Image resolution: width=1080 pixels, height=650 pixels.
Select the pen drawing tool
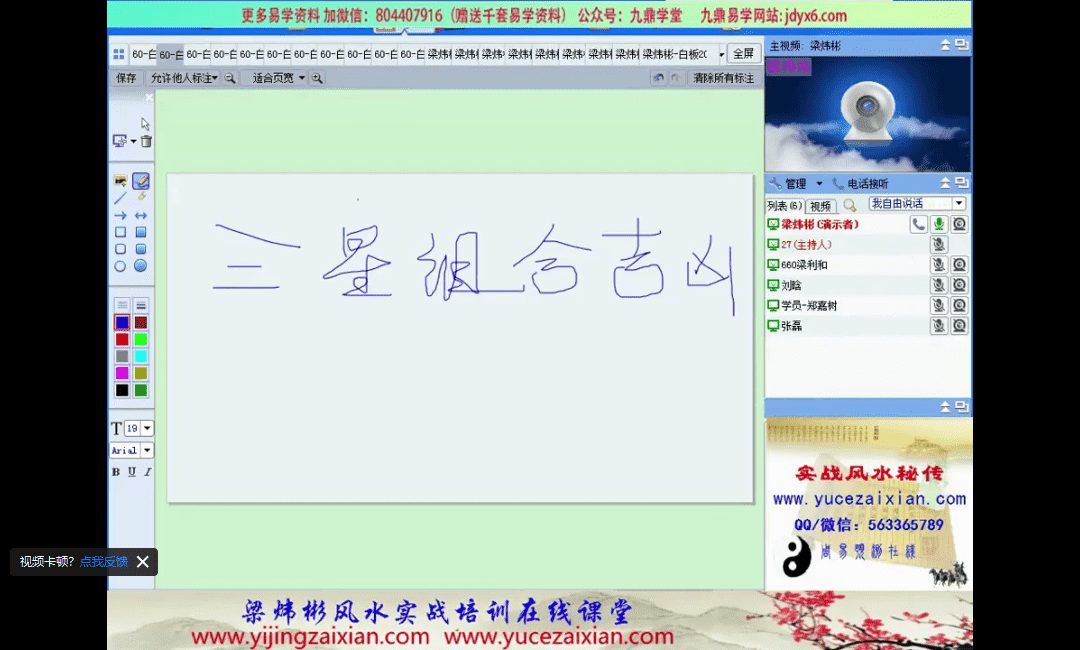tap(141, 181)
